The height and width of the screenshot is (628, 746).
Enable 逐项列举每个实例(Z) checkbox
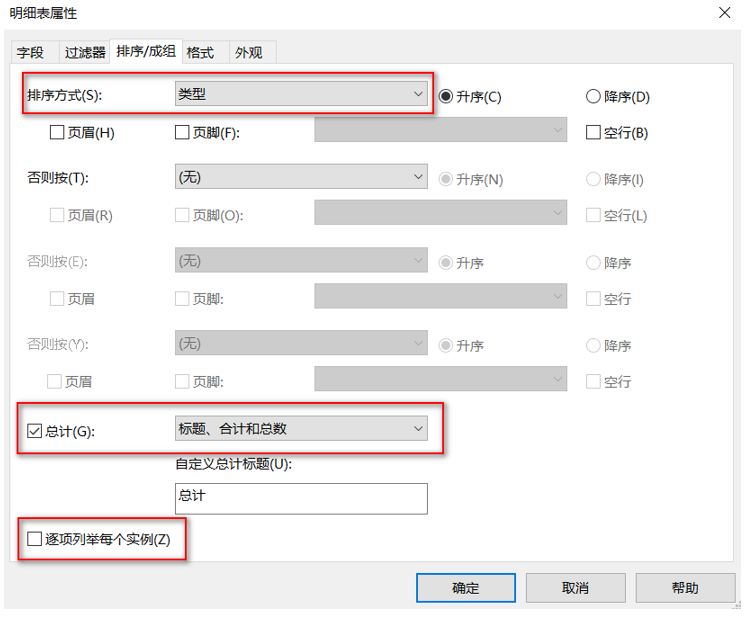coord(33,539)
